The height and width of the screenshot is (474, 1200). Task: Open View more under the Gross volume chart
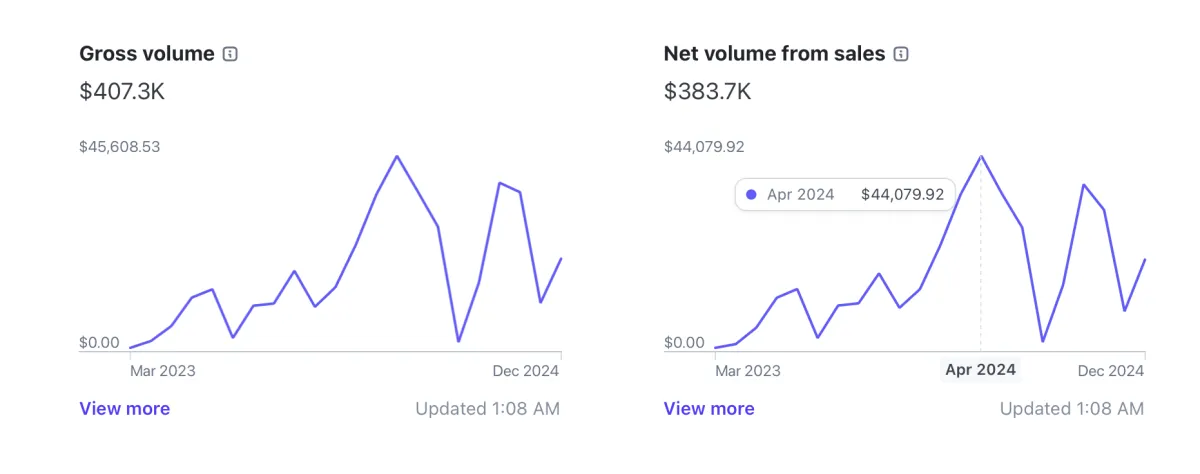click(124, 408)
